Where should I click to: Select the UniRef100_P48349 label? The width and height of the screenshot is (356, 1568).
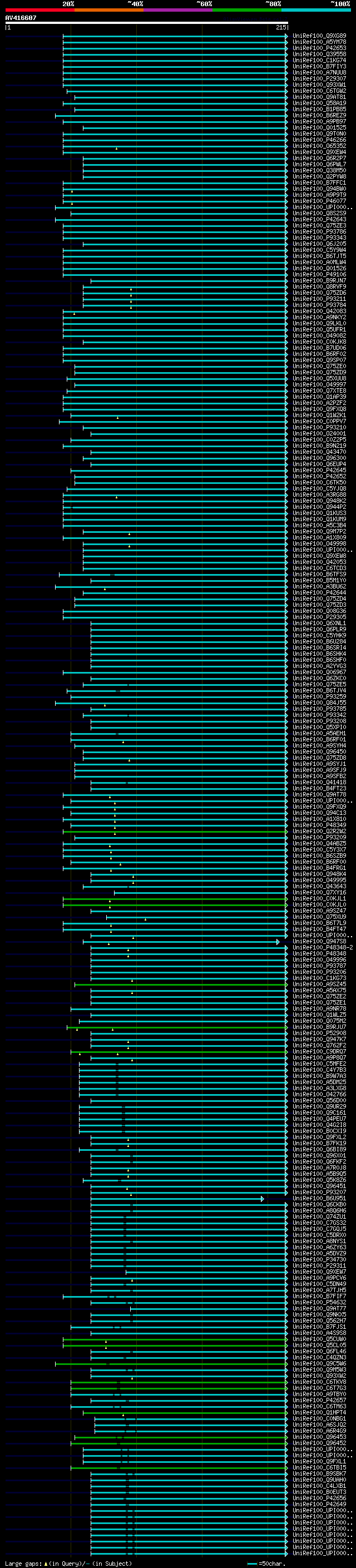[x=319, y=825]
